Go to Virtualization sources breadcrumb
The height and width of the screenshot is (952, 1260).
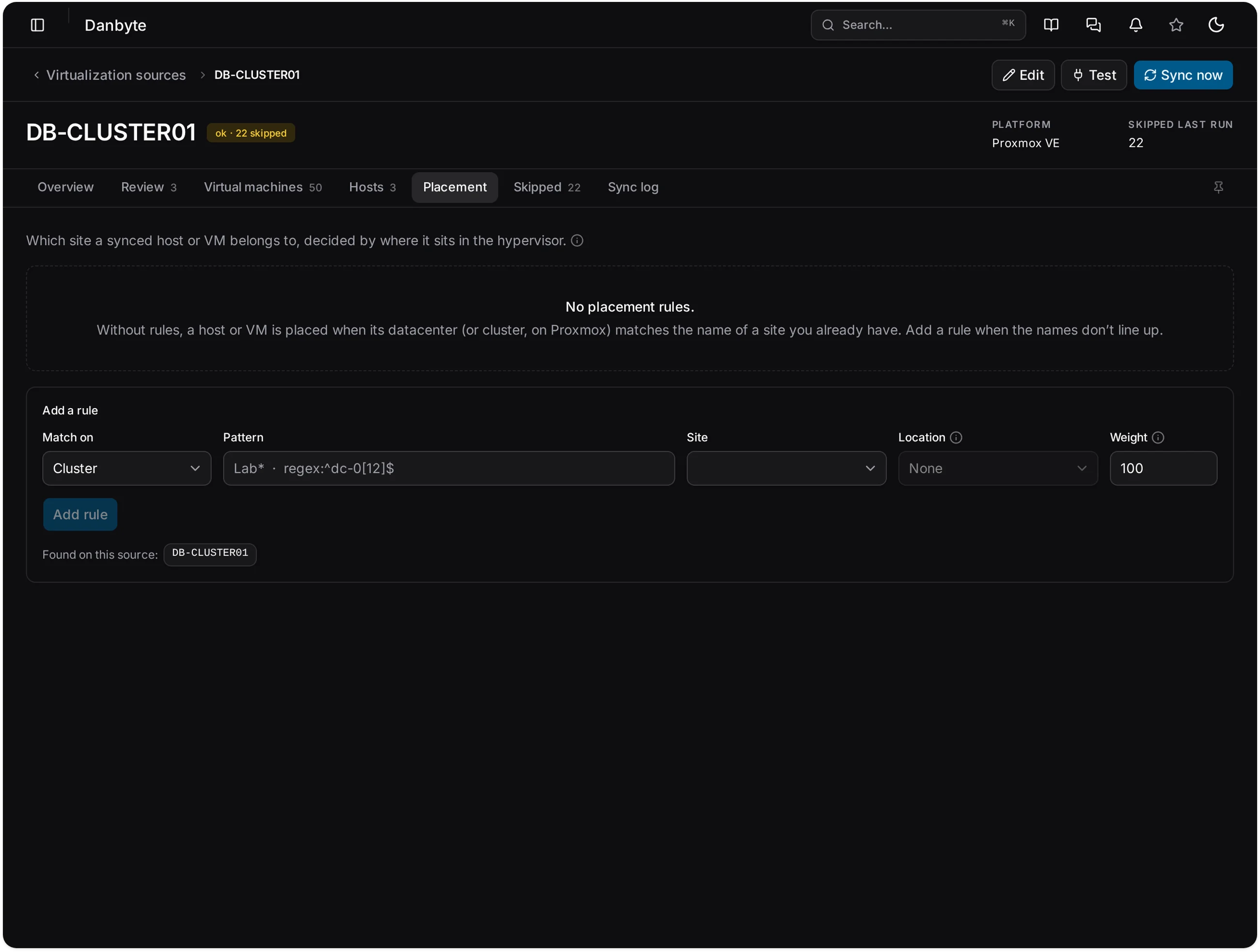point(116,75)
